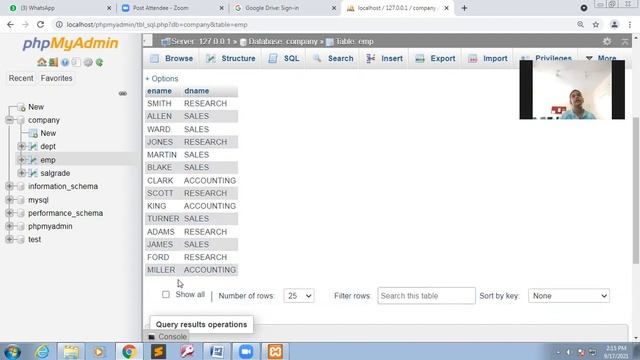Image resolution: width=640 pixels, height=360 pixels.
Task: Click the phpMyAdmin logo
Action: click(70, 43)
